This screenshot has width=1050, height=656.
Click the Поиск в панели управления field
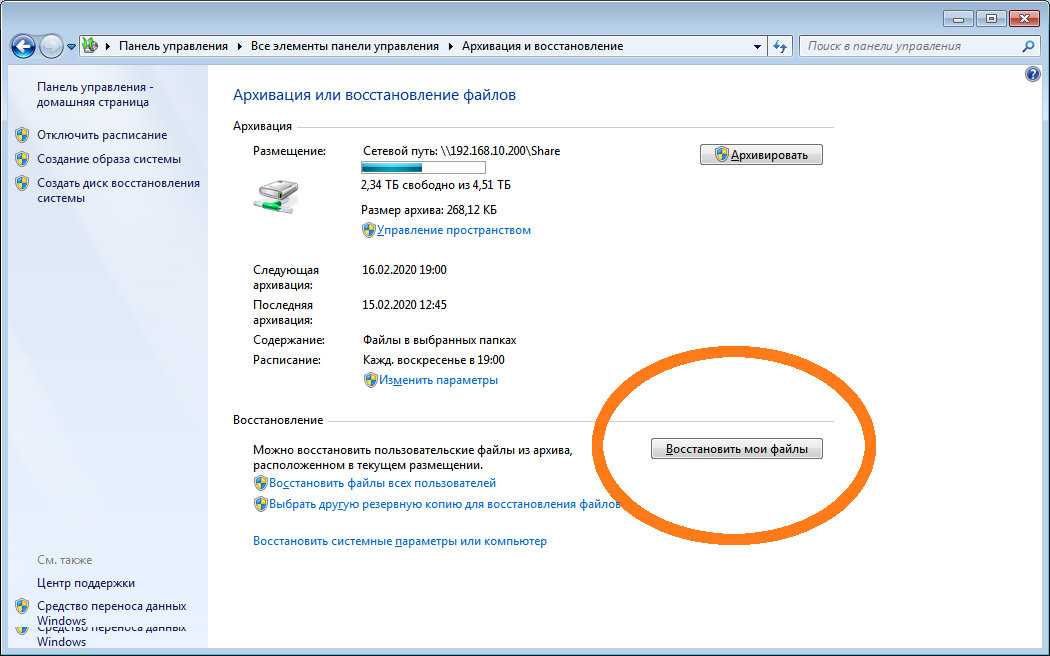910,46
